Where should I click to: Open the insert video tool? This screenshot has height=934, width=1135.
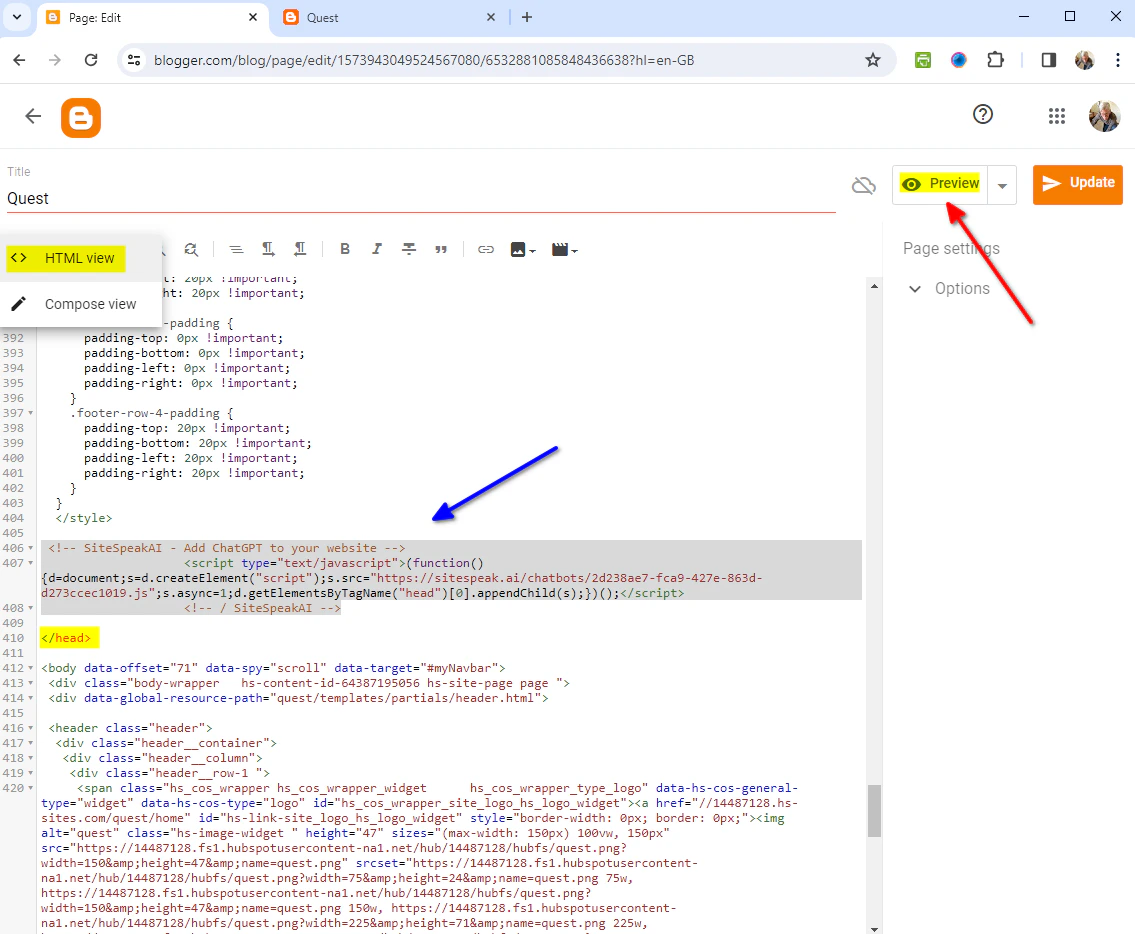pyautogui.click(x=560, y=248)
